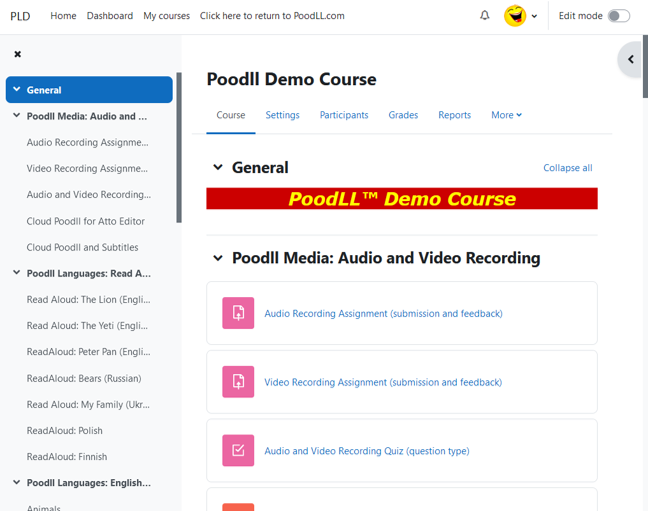
Task: Open the More dropdown tab
Action: click(x=506, y=115)
